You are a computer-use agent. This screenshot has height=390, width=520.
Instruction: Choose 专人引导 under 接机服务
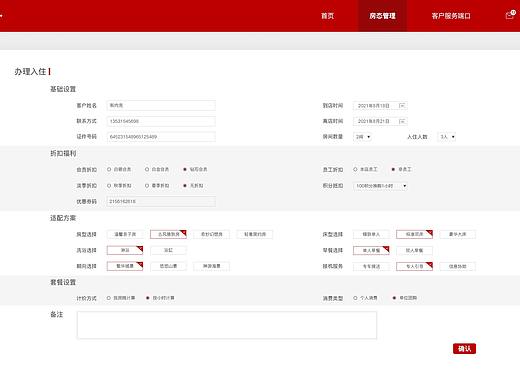[414, 266]
